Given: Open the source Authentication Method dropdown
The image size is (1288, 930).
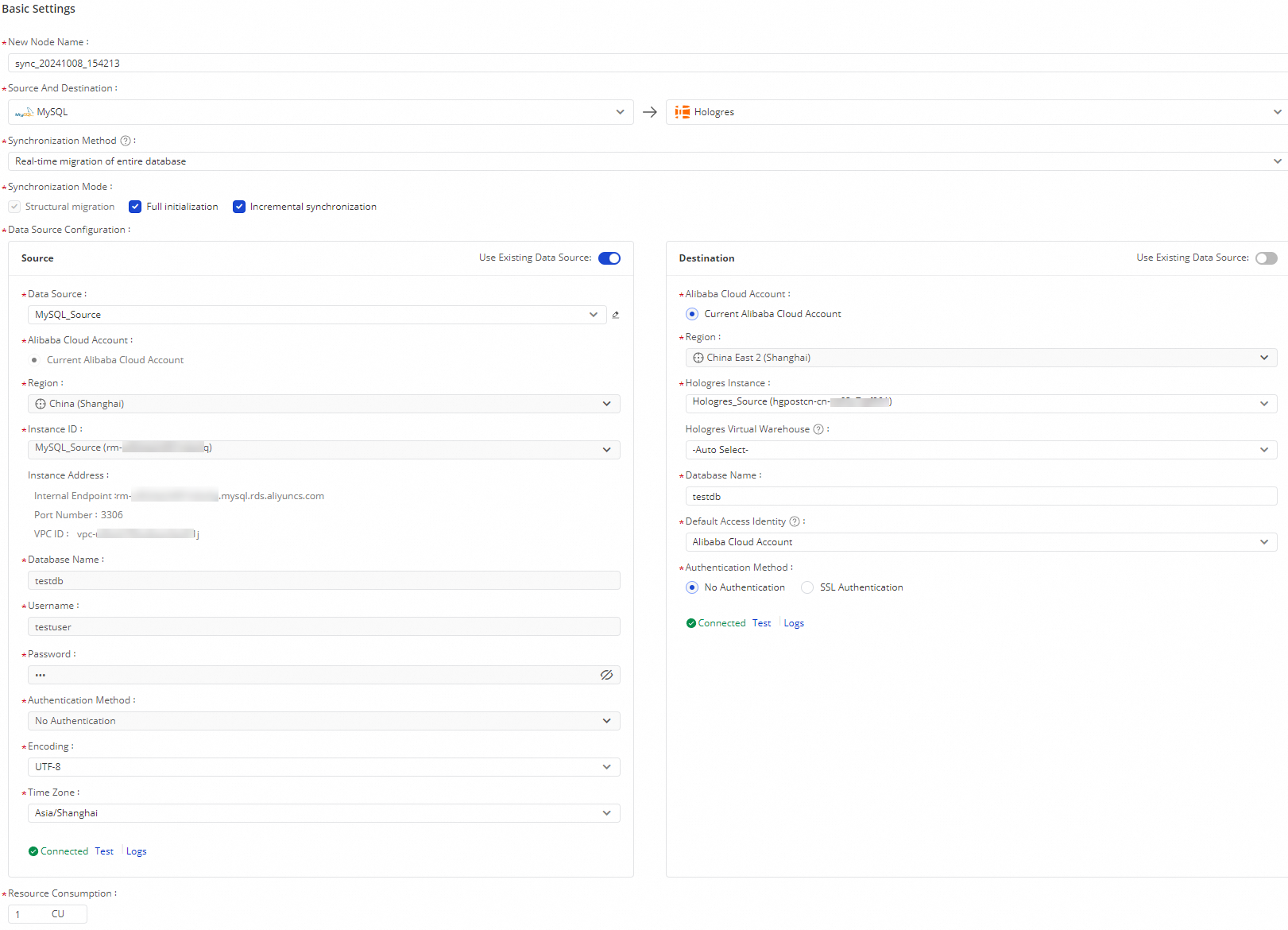Looking at the screenshot, I should (324, 721).
